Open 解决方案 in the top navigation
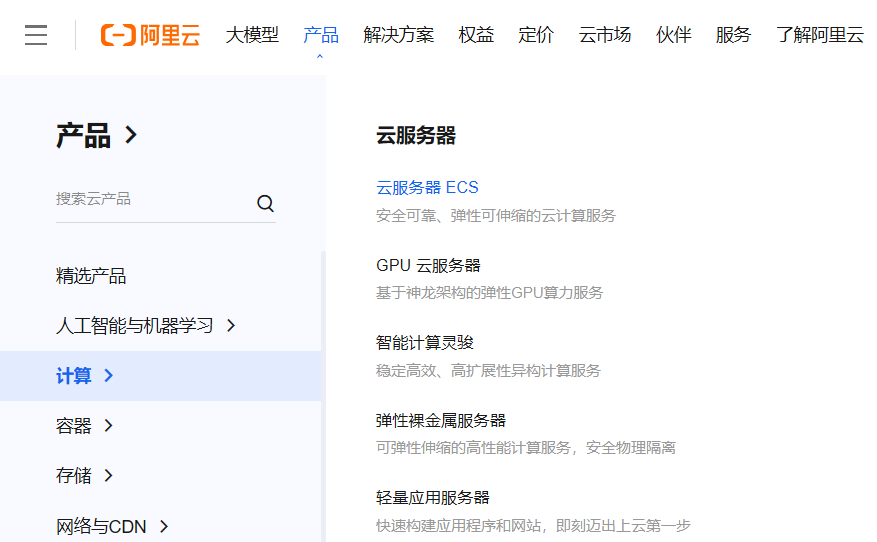 pos(398,35)
